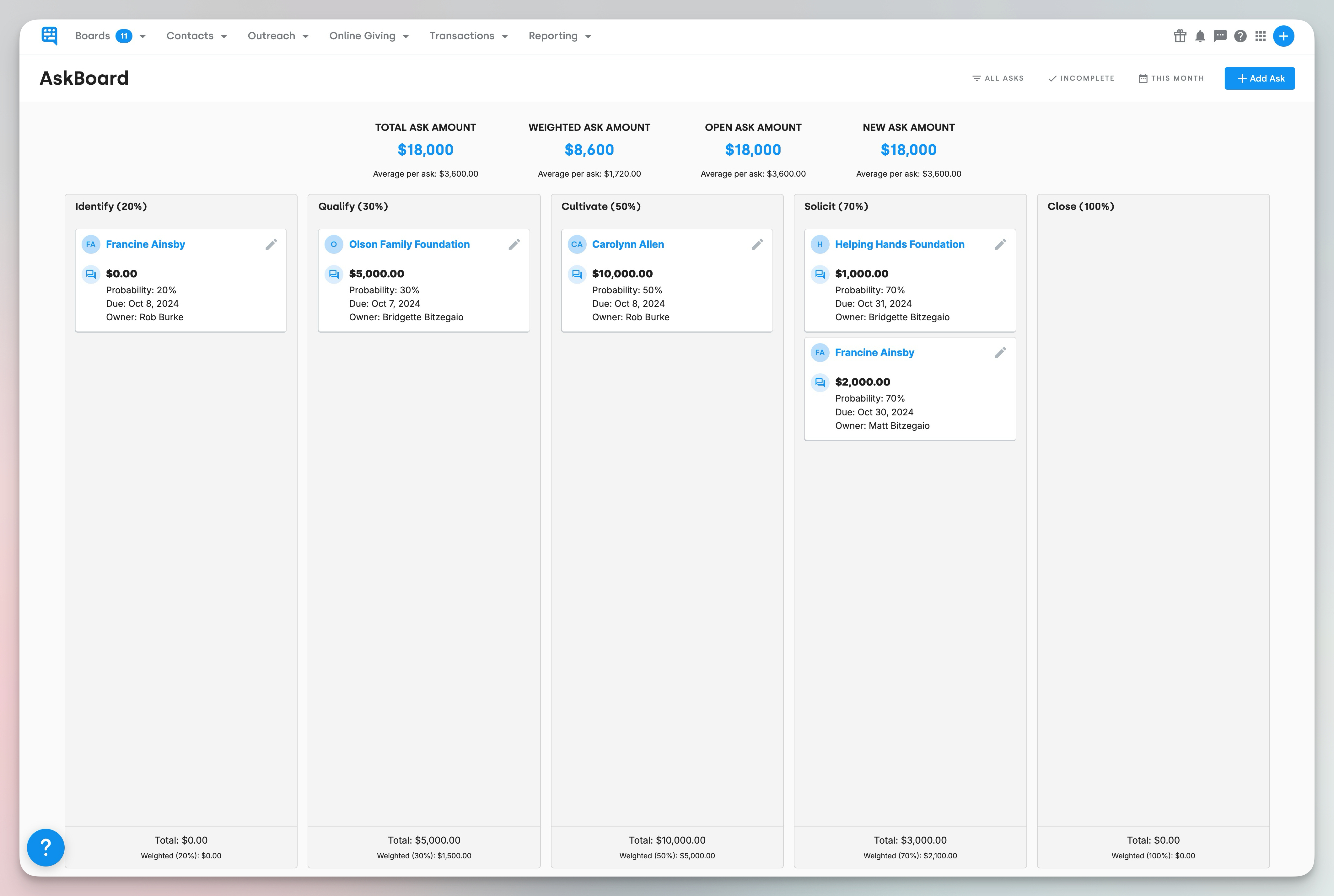The width and height of the screenshot is (1334, 896).
Task: Toggle the Incomplete filter
Action: [x=1081, y=78]
